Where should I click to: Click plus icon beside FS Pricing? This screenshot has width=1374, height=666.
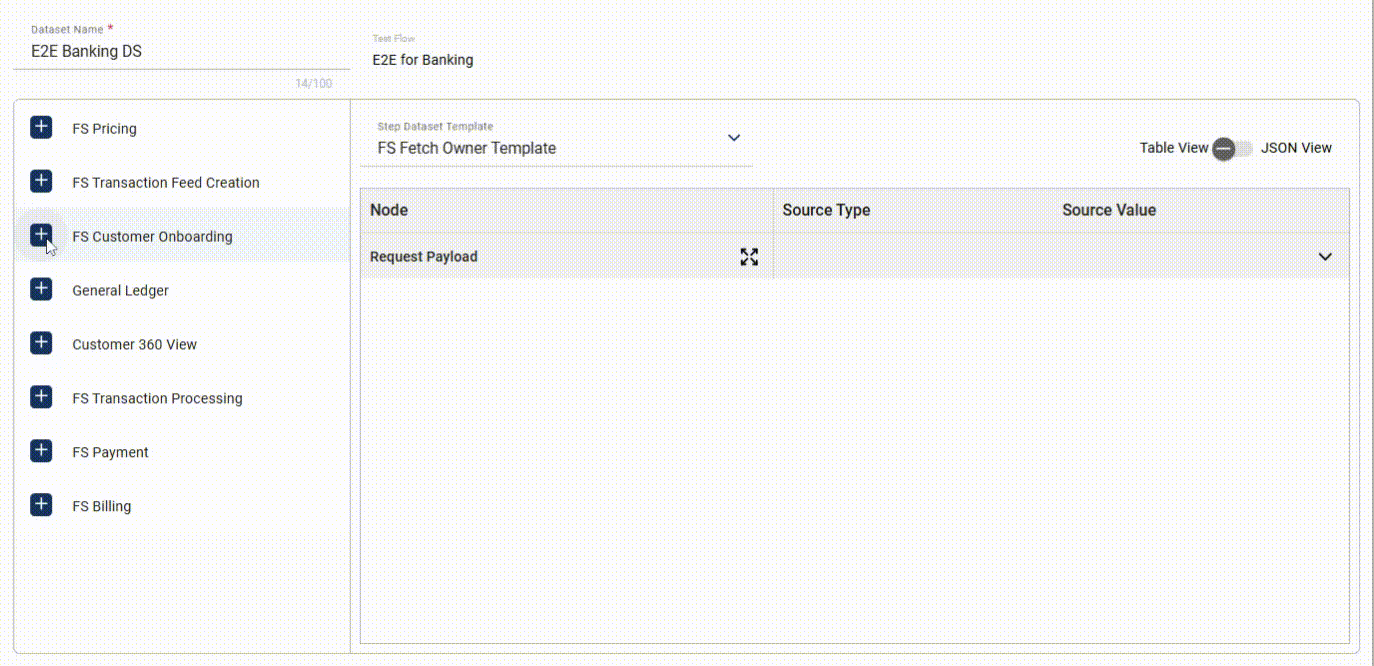41,127
